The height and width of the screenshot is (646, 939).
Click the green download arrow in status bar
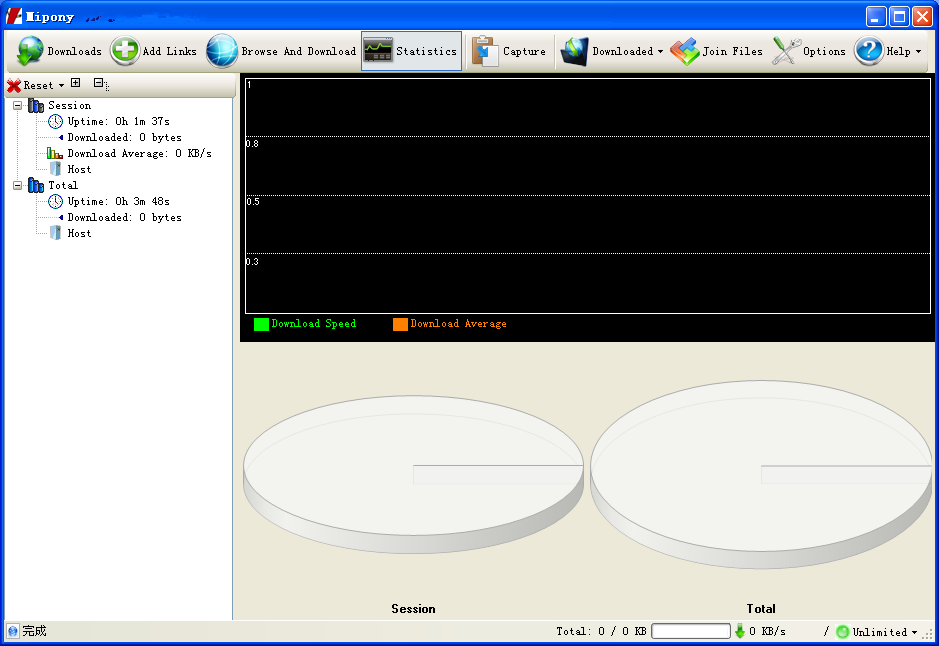(740, 631)
